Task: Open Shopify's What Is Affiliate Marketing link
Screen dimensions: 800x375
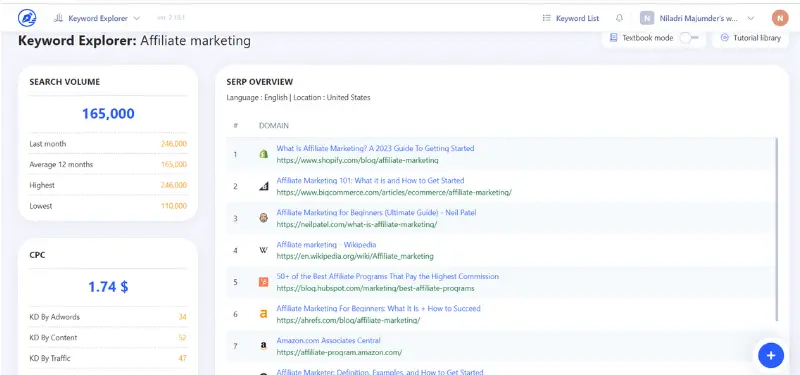Action: point(375,148)
